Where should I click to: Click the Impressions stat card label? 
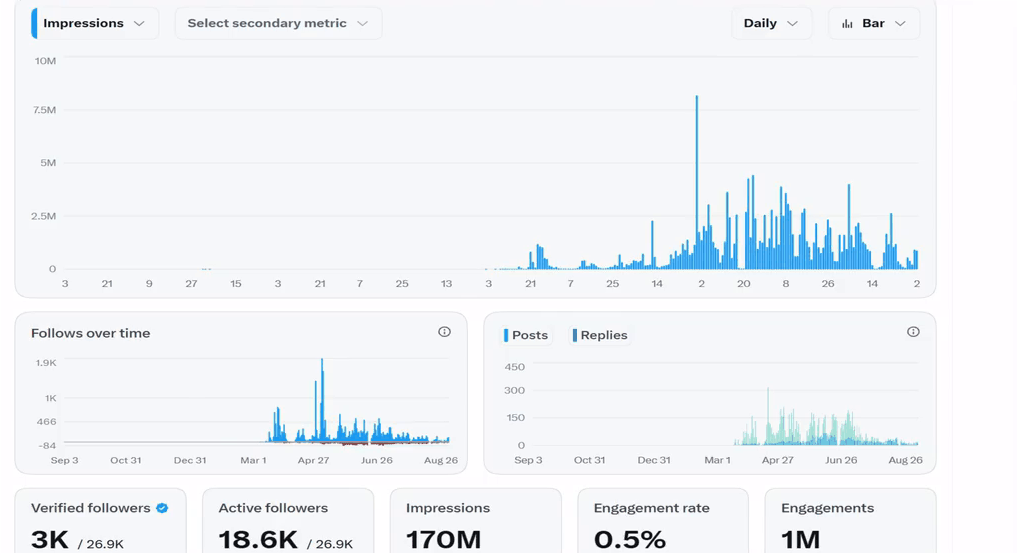coord(448,508)
